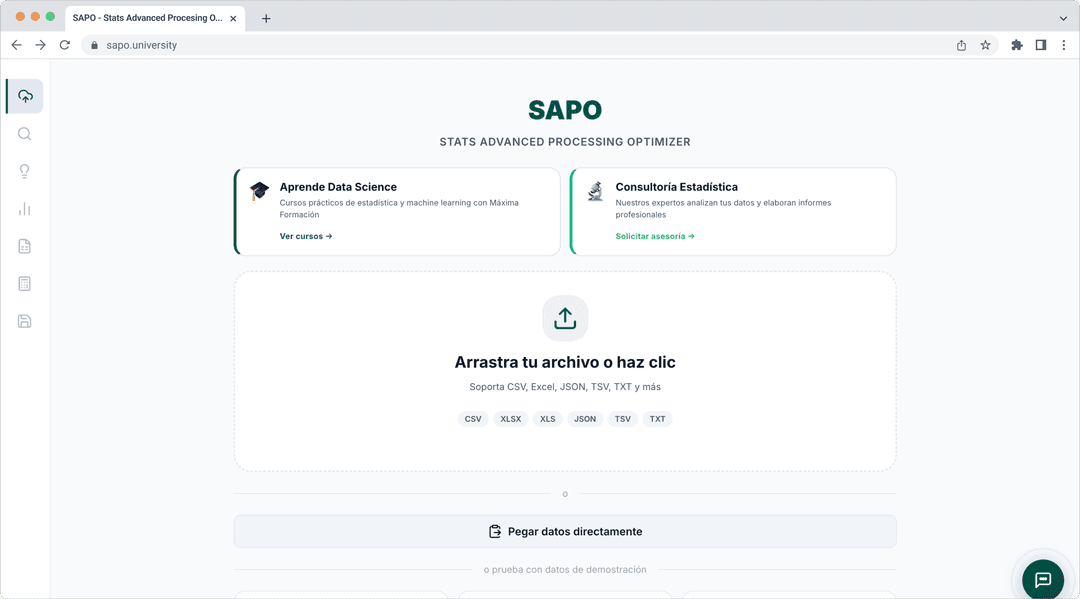Click the Stats Advanced Processing Optimizer subtitle
The image size is (1080, 599).
pos(565,142)
